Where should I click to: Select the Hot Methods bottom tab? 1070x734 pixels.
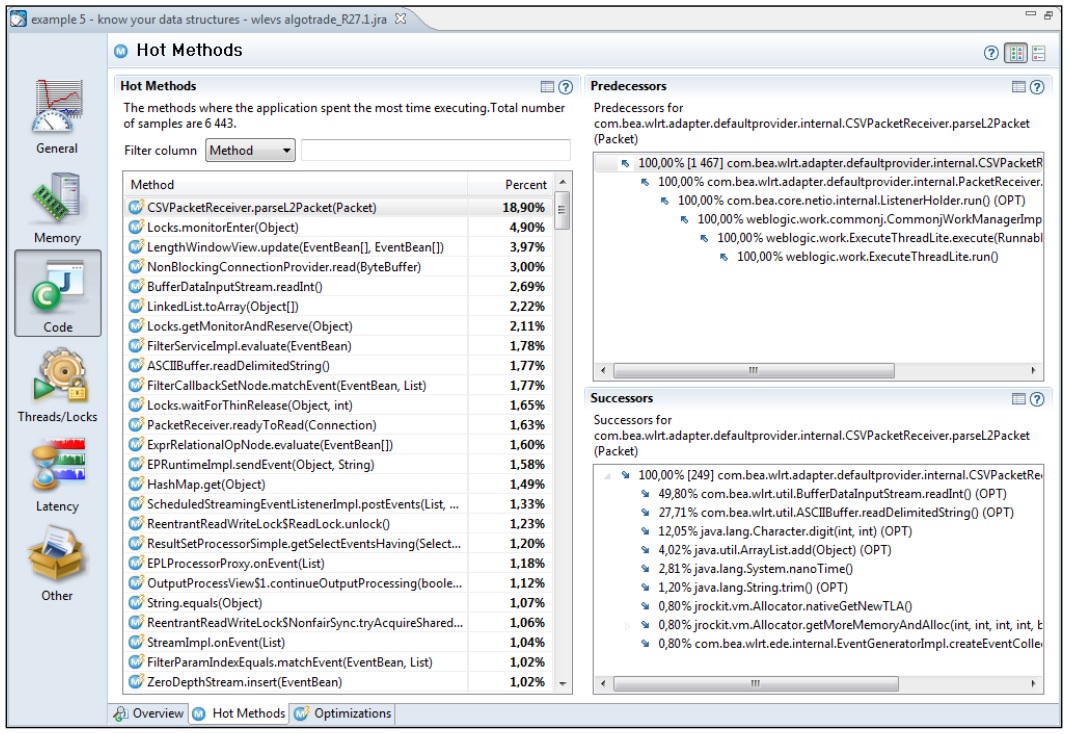pyautogui.click(x=239, y=714)
